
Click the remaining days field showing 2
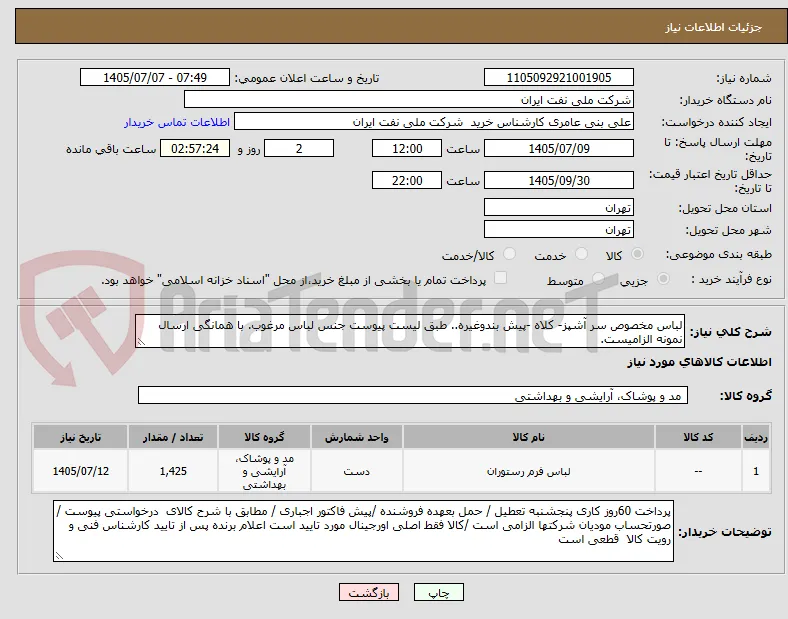(299, 149)
